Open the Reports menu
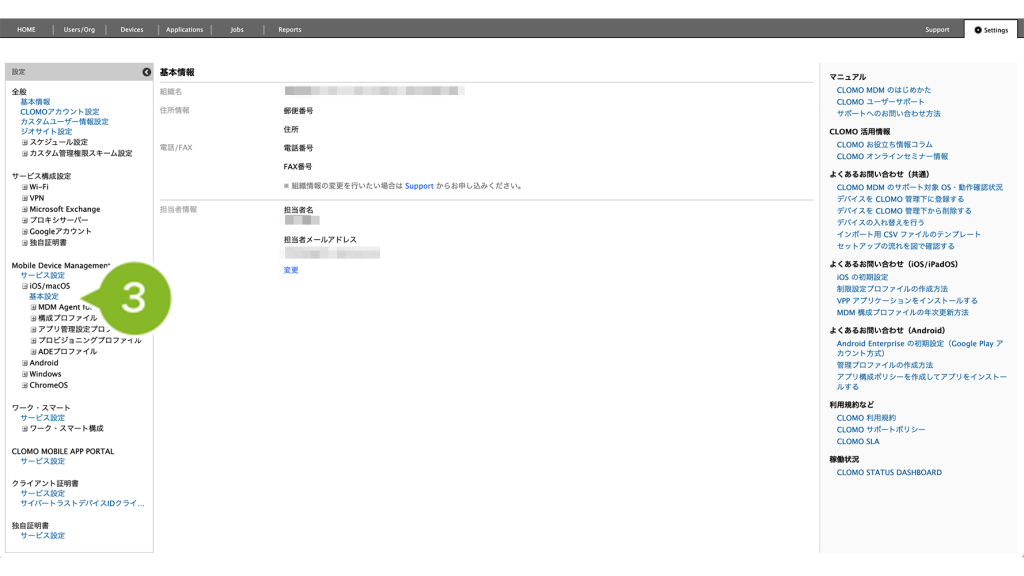 coord(289,30)
